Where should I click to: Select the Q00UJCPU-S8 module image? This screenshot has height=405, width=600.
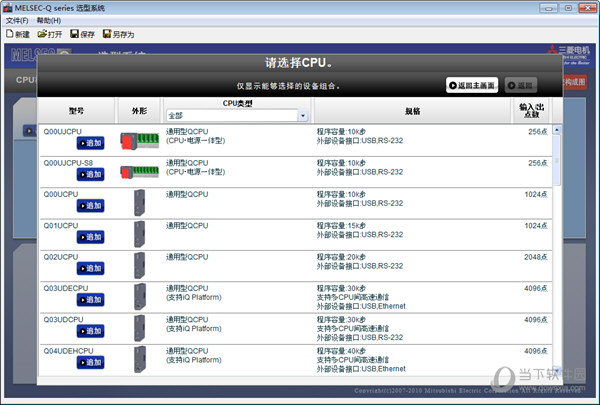(139, 171)
